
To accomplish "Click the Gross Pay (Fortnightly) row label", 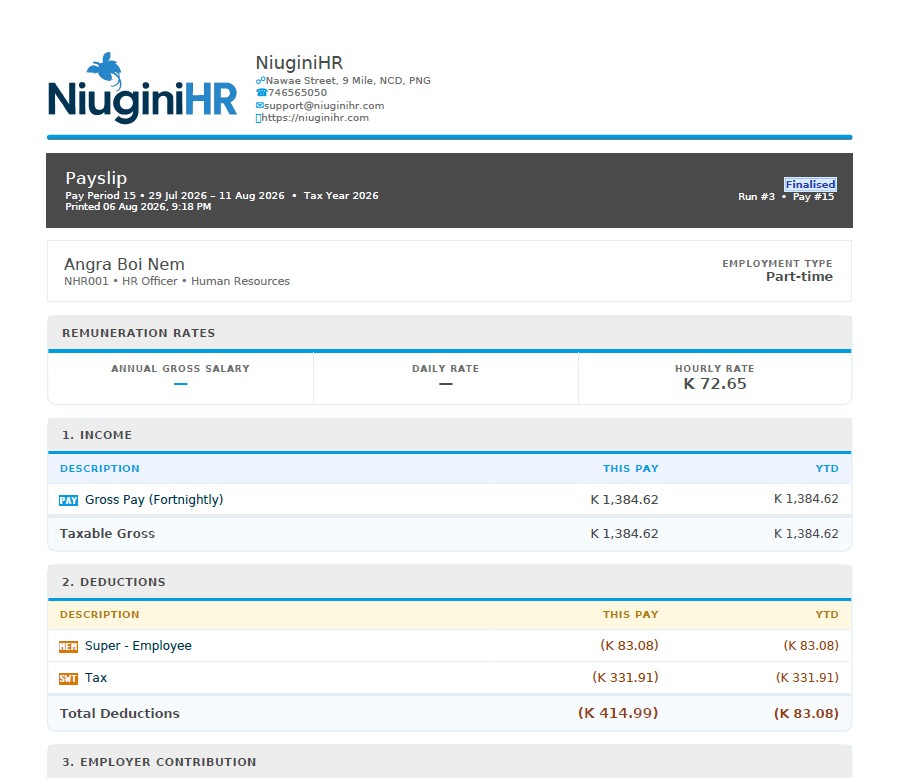I will coord(154,500).
